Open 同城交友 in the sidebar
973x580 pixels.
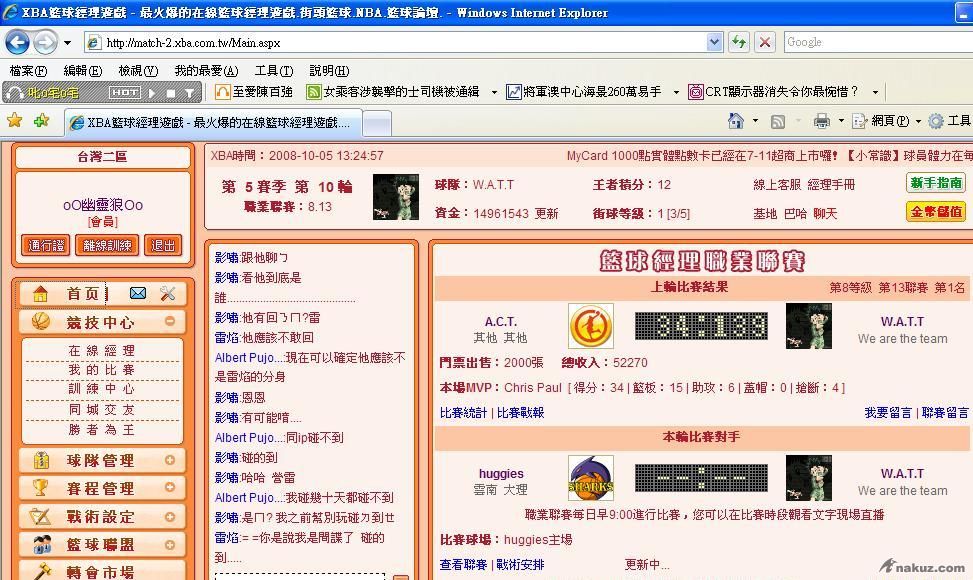[102, 409]
